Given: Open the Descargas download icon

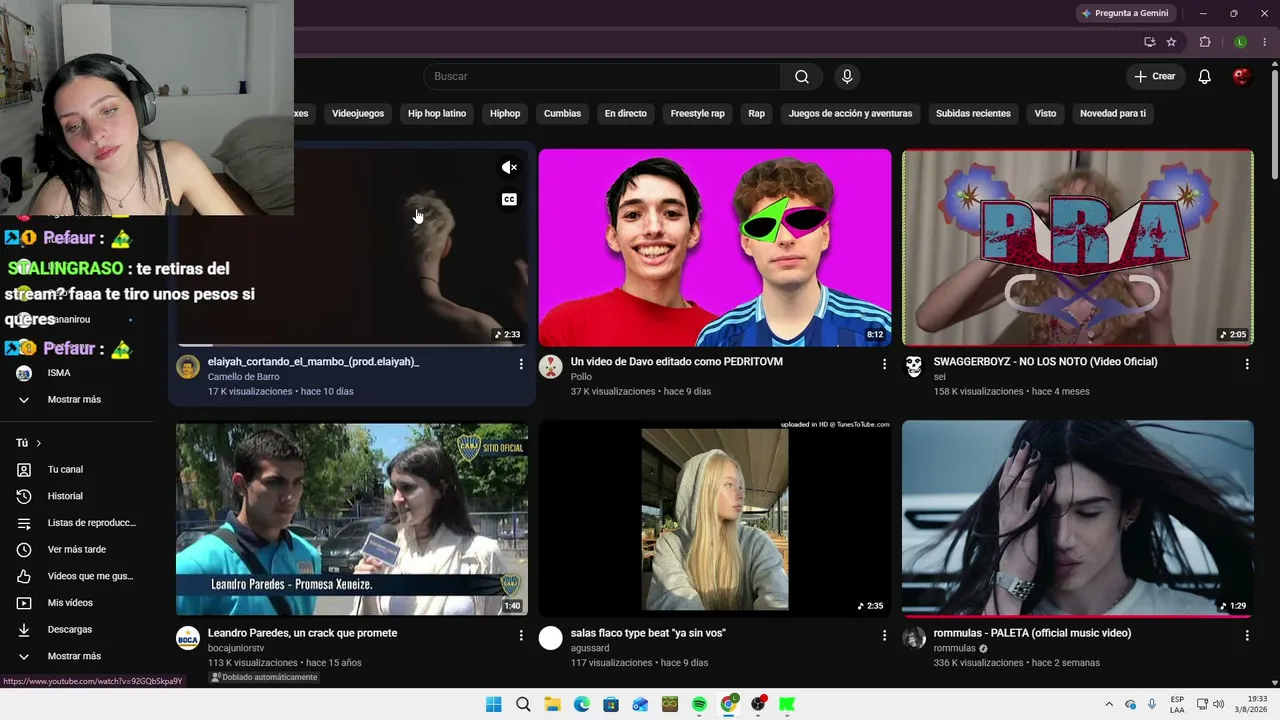Looking at the screenshot, I should click(24, 630).
